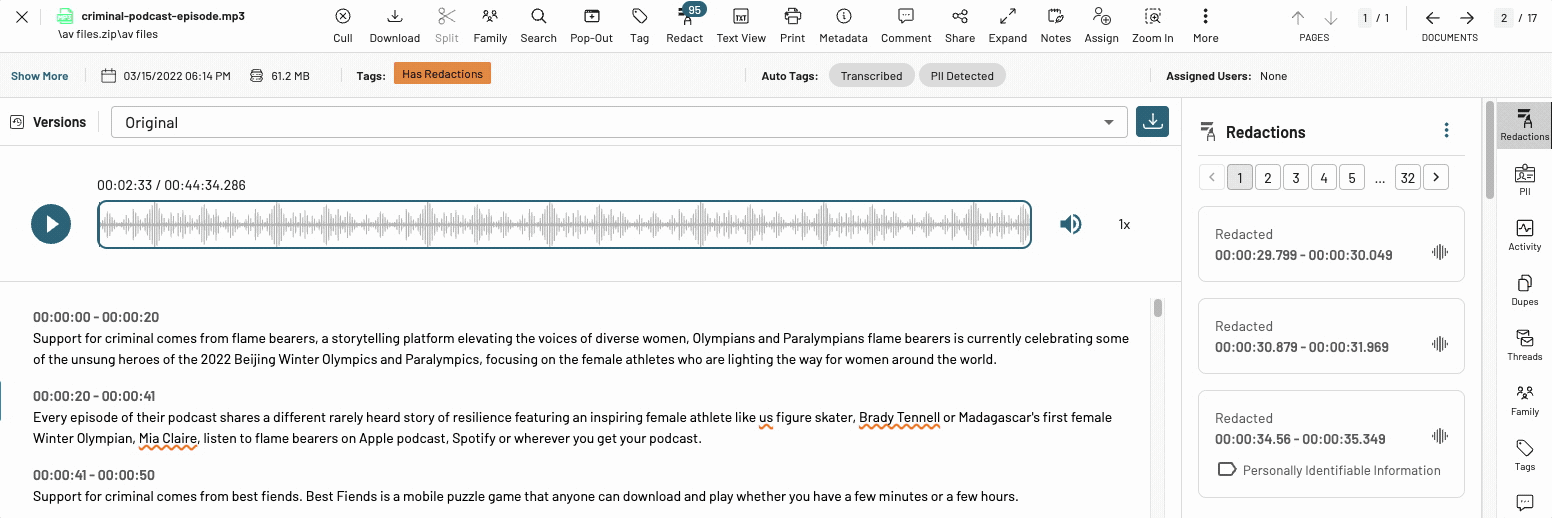
Task: Click the Cull toolbar icon
Action: point(343,26)
